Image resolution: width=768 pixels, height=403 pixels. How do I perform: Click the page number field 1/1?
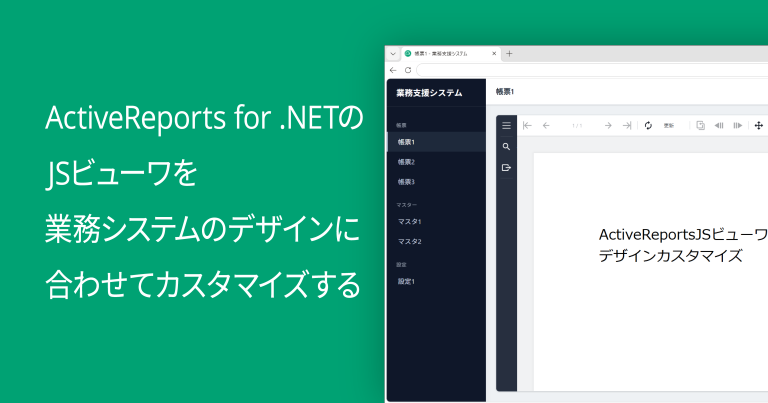[x=577, y=126]
